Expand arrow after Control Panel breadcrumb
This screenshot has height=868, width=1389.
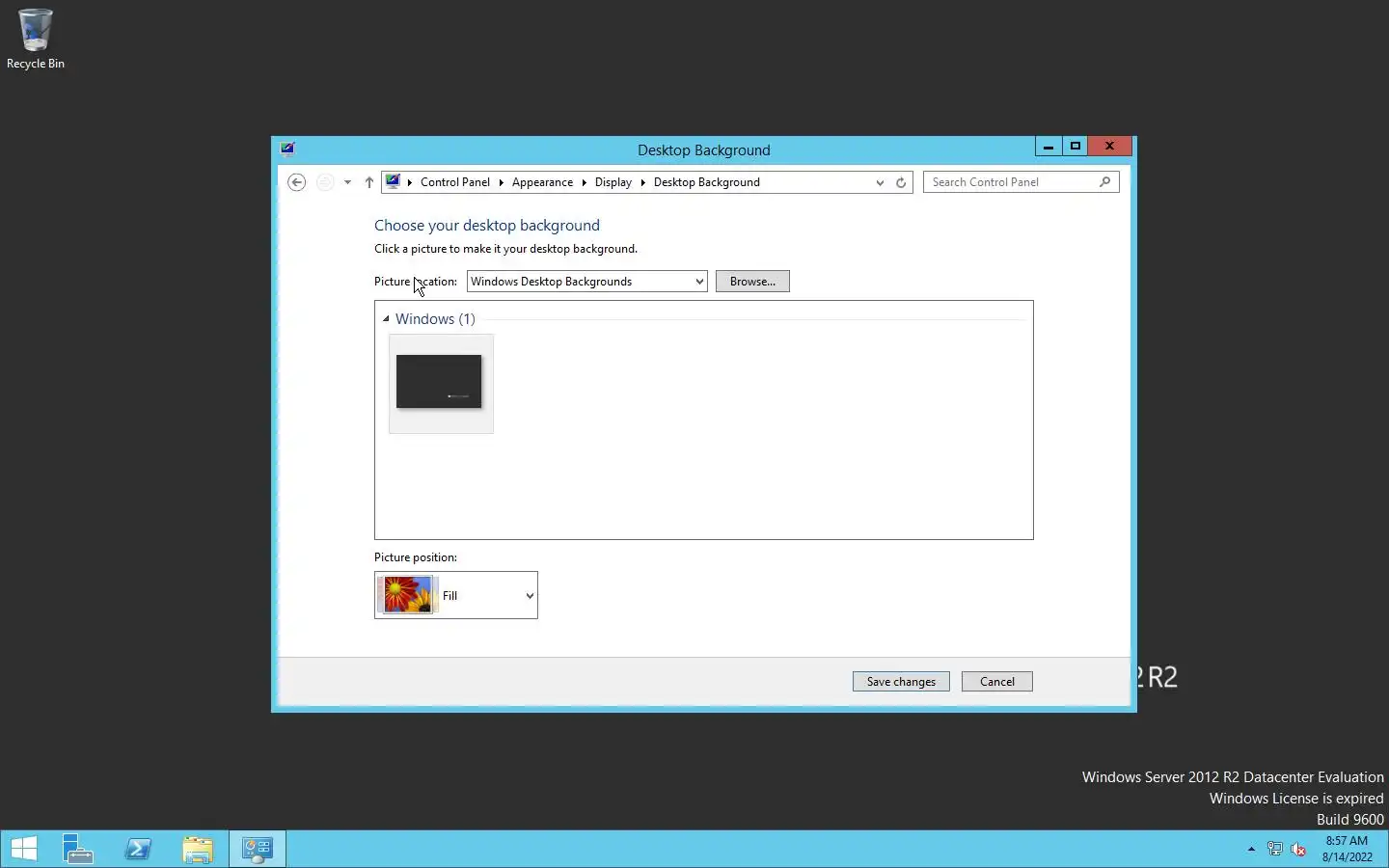502,182
